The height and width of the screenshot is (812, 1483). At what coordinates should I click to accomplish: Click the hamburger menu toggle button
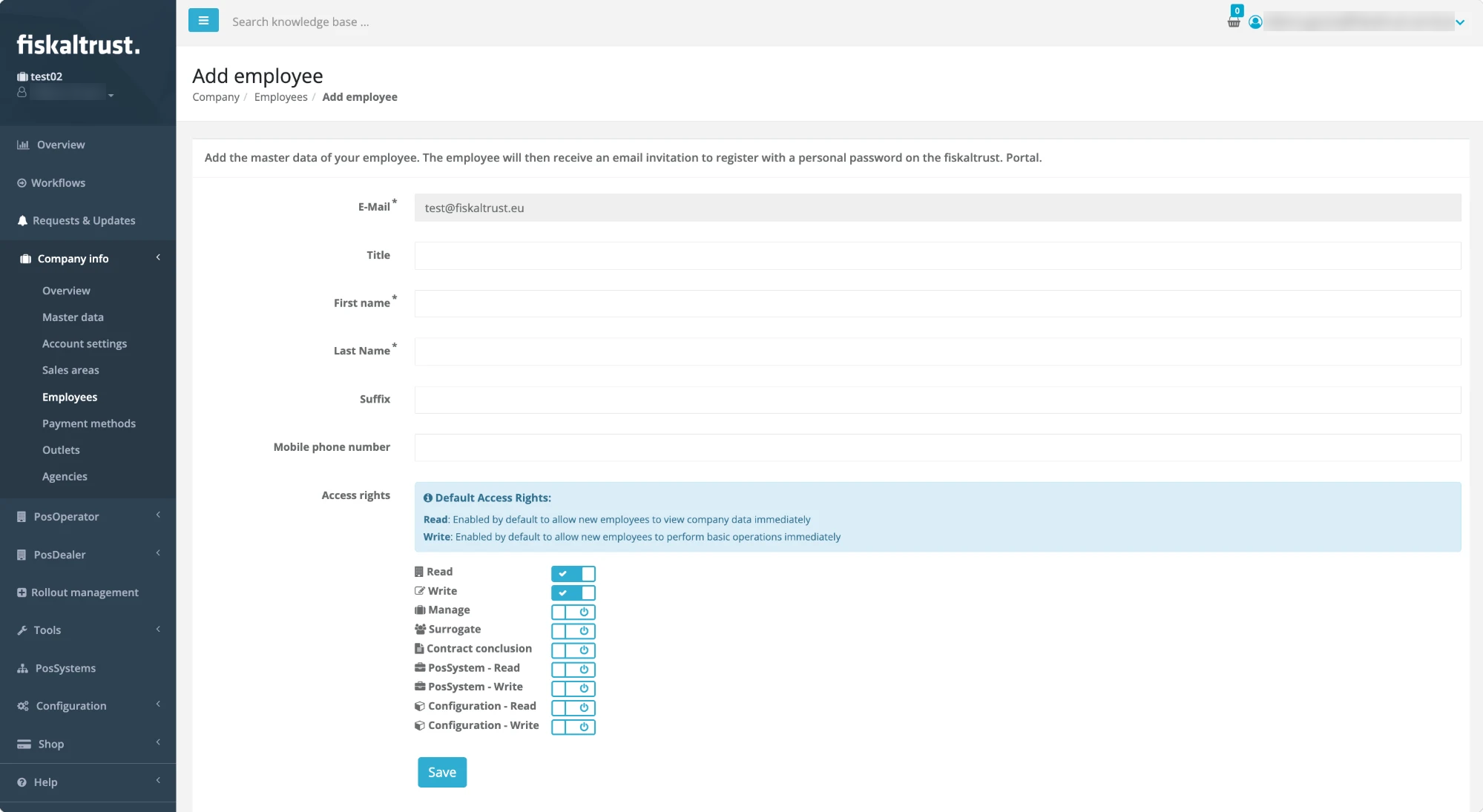[203, 21]
